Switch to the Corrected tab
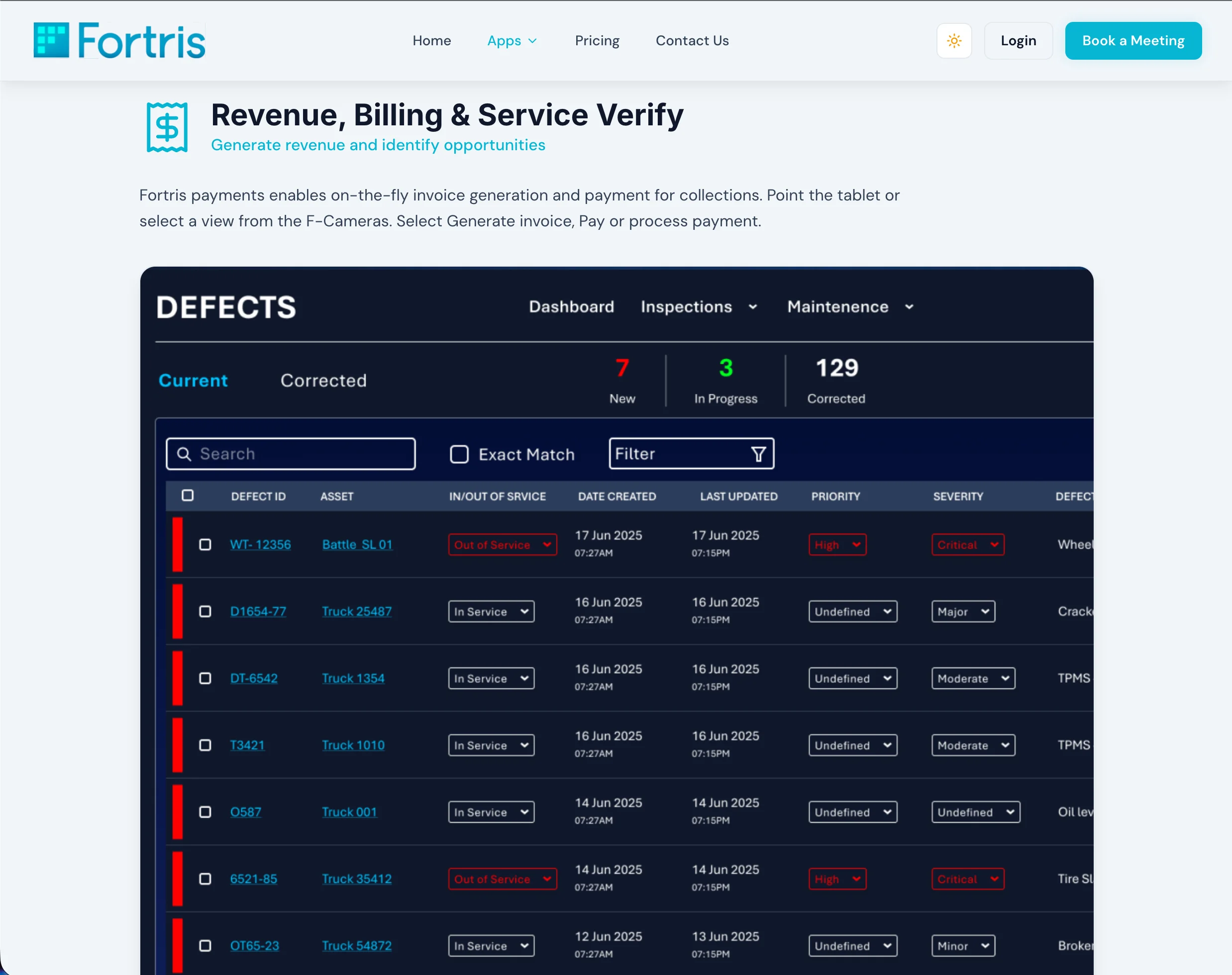Viewport: 1232px width, 975px height. pos(323,380)
